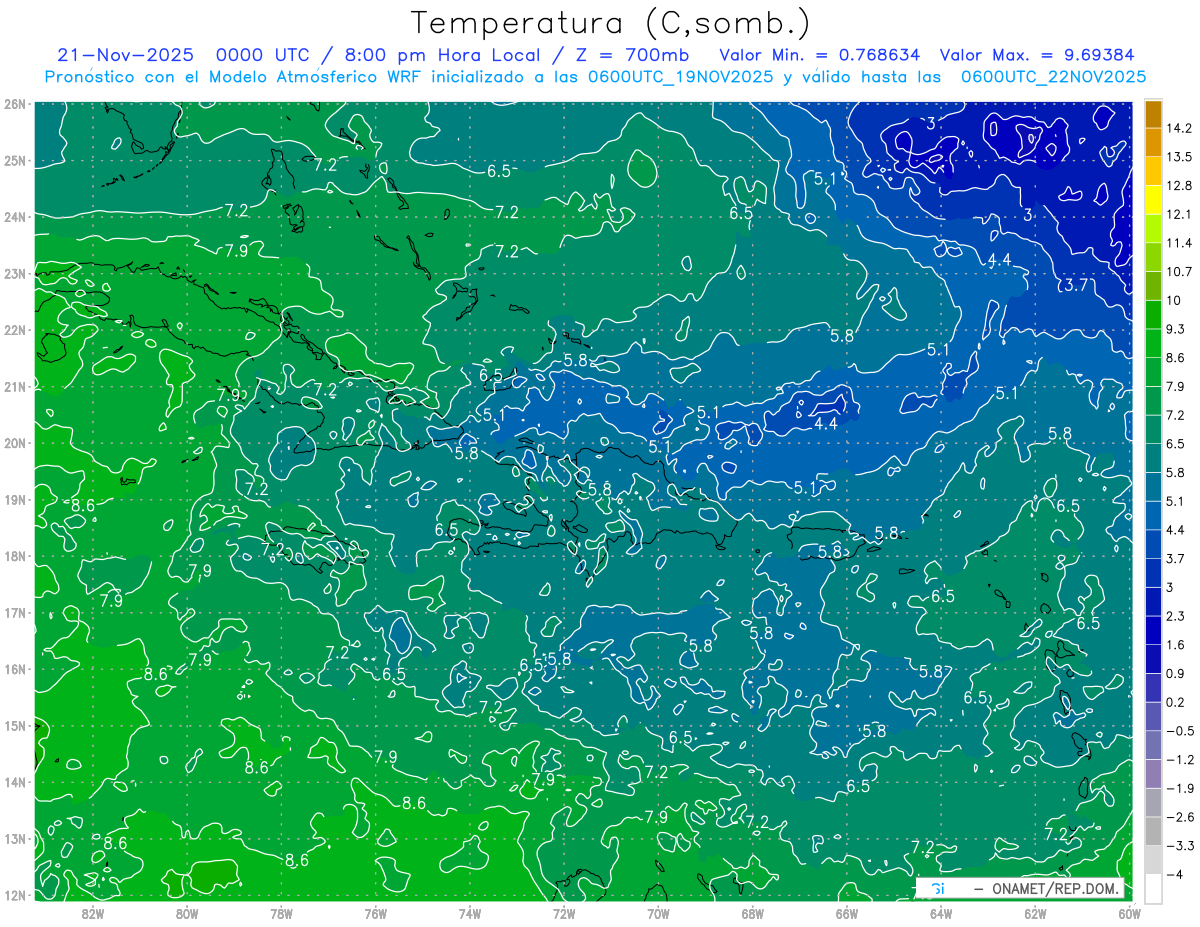
Task: Click the longitude label "76W"
Action: pyautogui.click(x=375, y=912)
